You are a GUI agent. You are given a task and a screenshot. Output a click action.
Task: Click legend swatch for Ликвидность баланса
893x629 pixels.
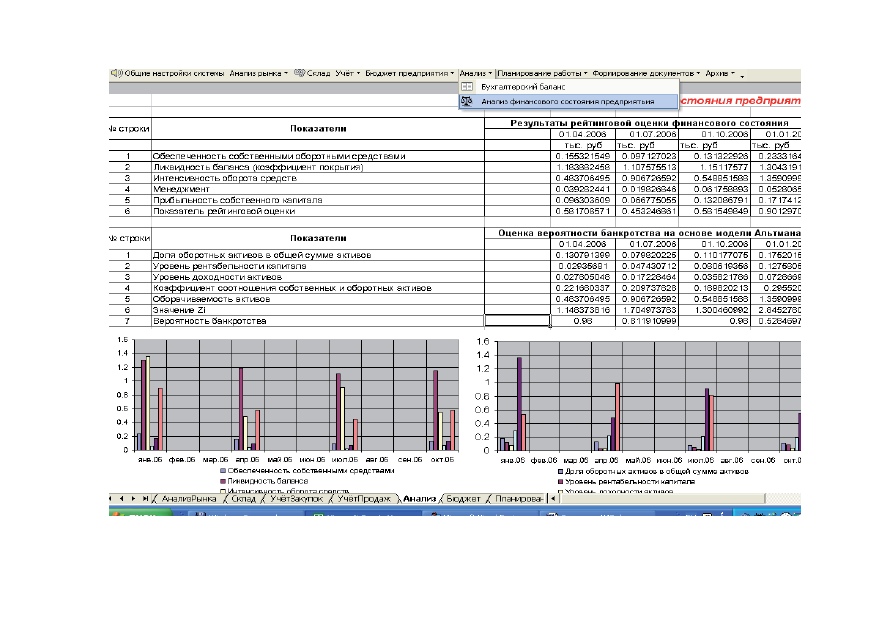point(223,481)
